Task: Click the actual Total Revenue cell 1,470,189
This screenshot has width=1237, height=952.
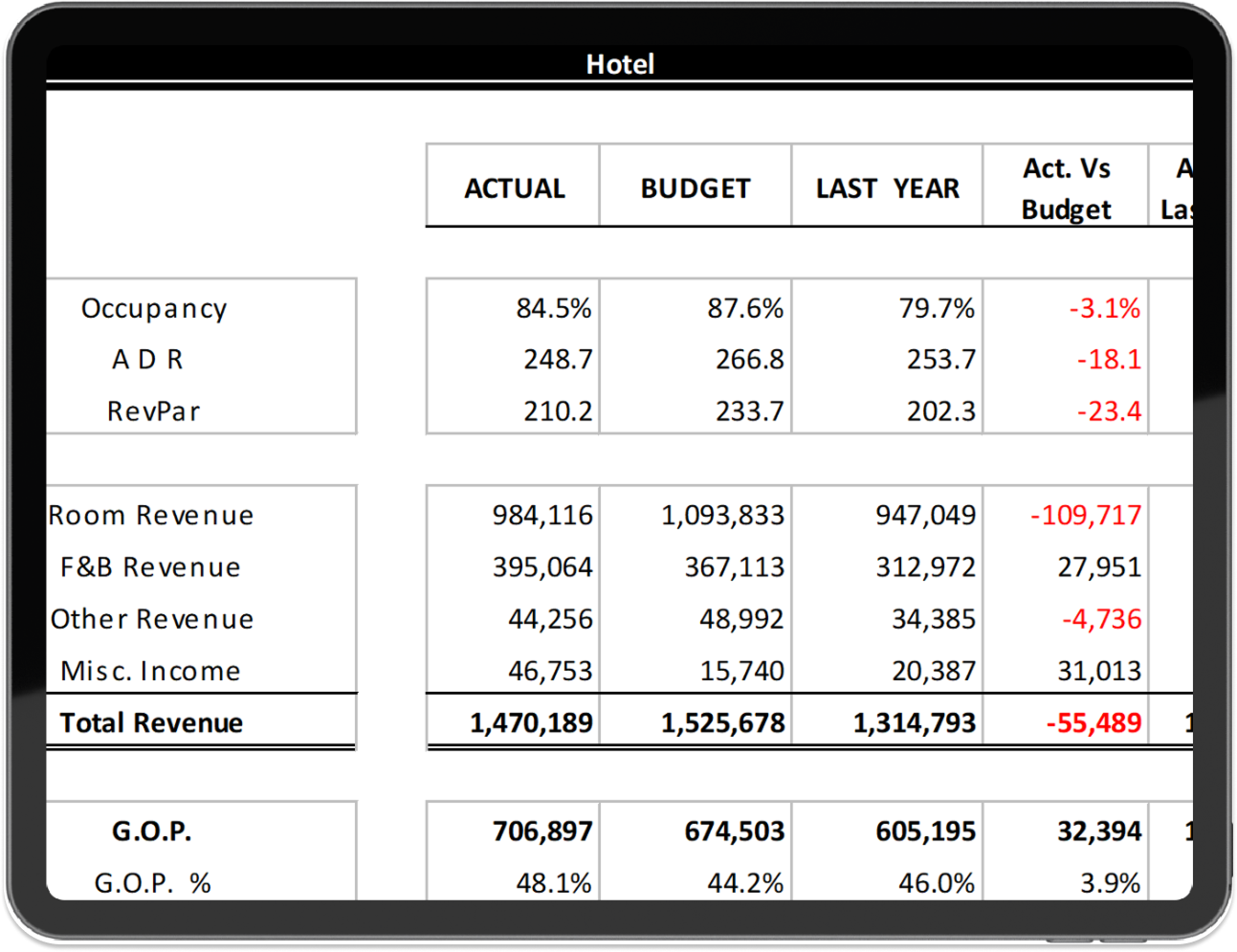Action: point(531,722)
